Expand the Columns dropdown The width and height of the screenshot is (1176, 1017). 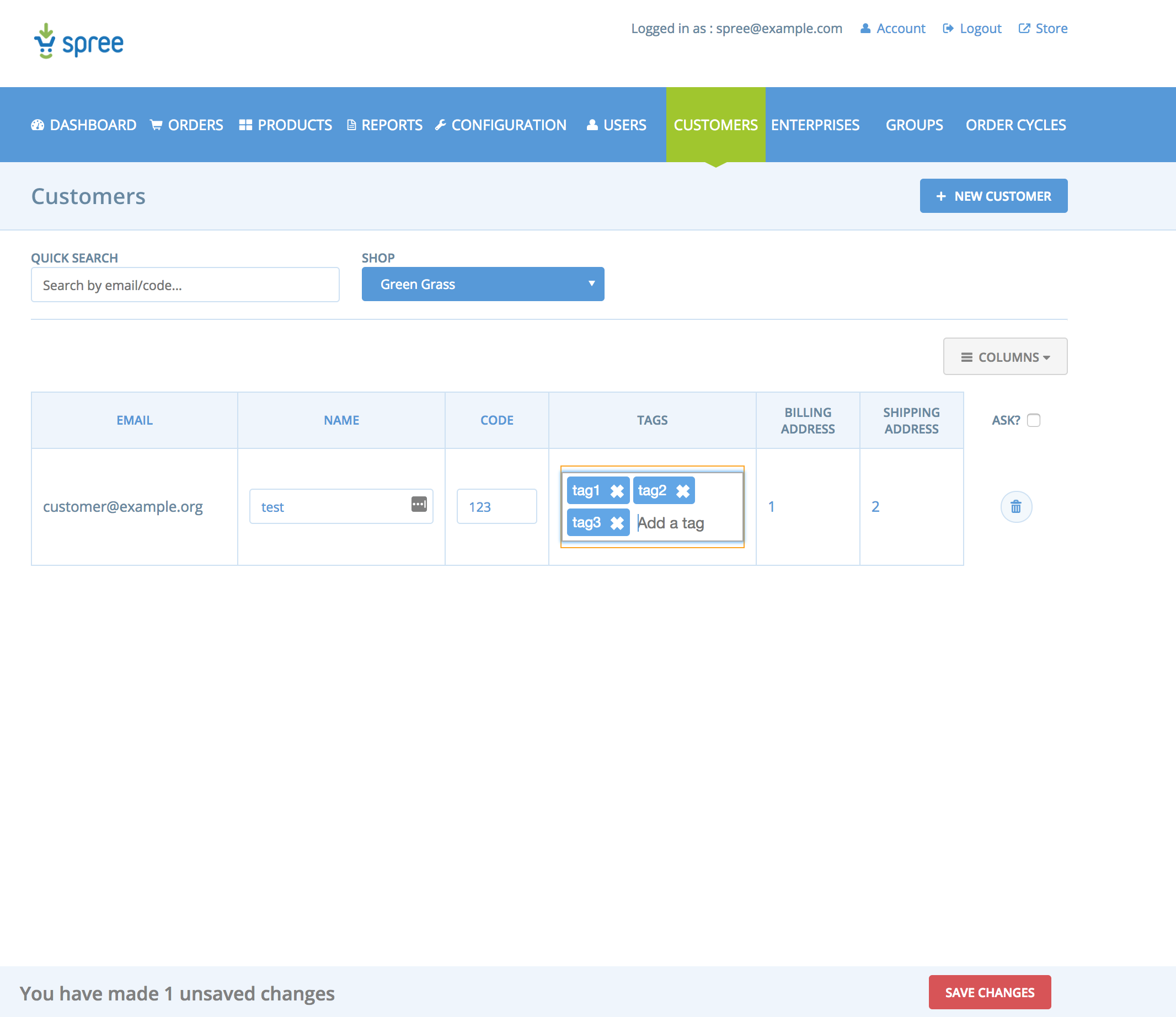point(1004,357)
